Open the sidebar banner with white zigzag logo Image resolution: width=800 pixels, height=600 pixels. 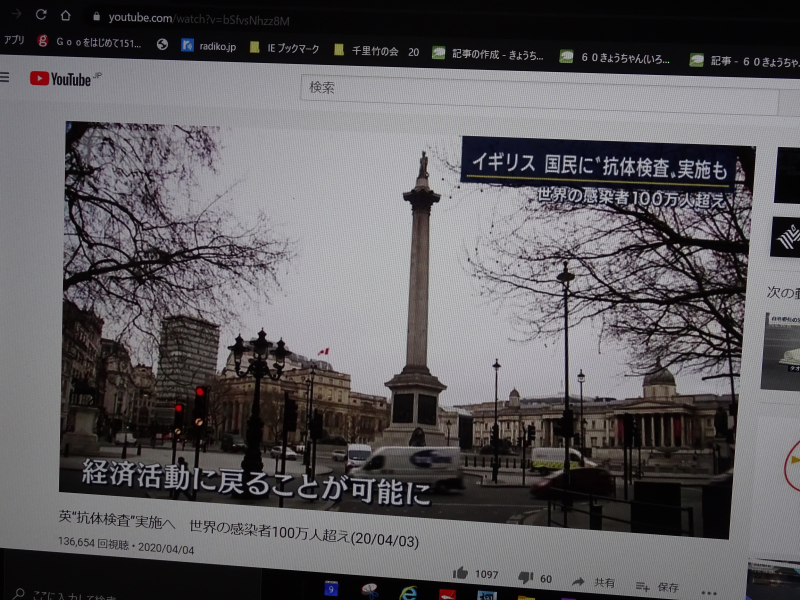(x=786, y=237)
